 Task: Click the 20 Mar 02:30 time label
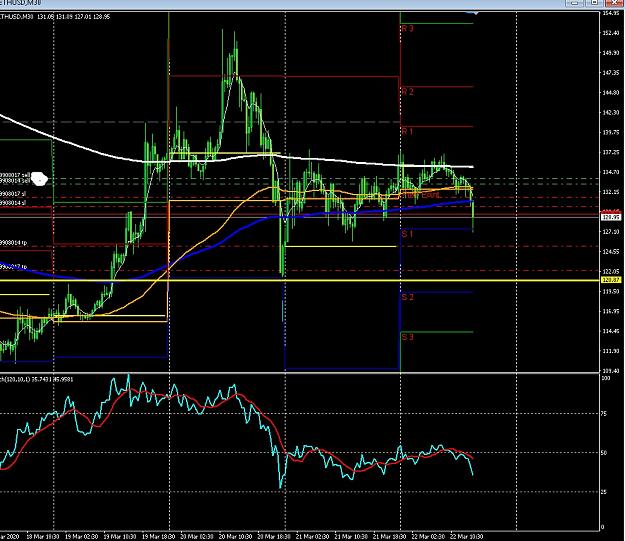pyautogui.click(x=197, y=537)
